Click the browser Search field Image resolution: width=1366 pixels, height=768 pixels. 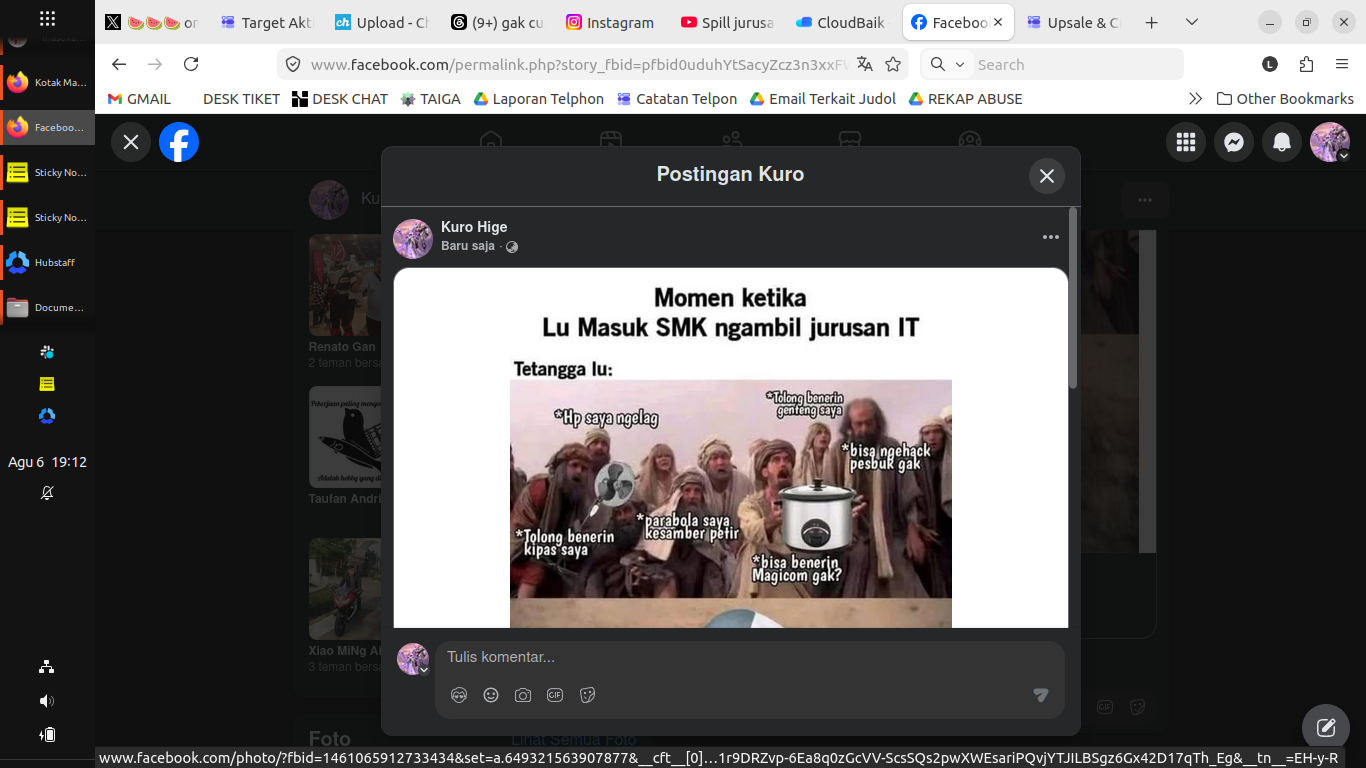click(1077, 64)
